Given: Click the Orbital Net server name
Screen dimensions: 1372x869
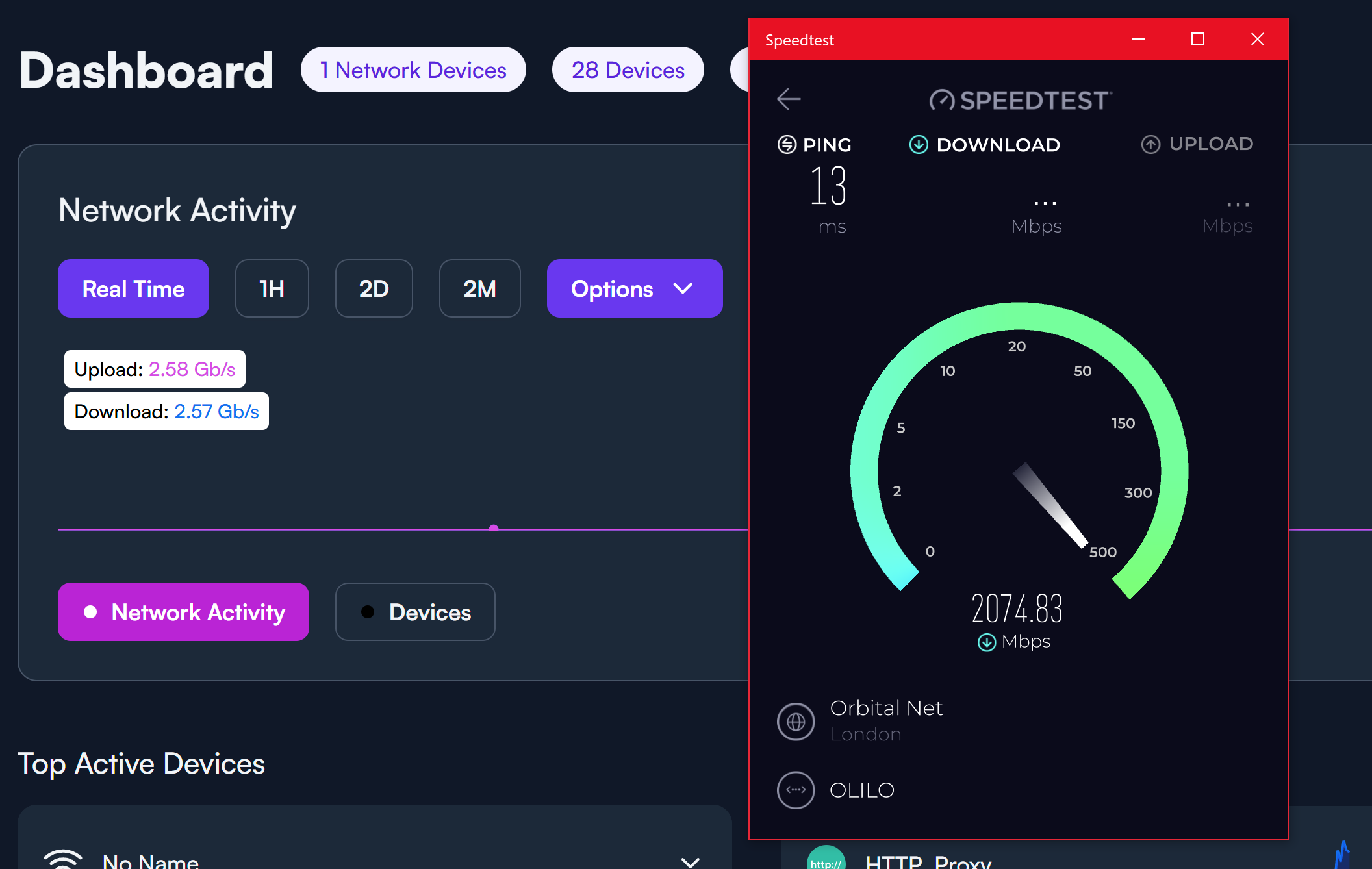Looking at the screenshot, I should pyautogui.click(x=886, y=708).
